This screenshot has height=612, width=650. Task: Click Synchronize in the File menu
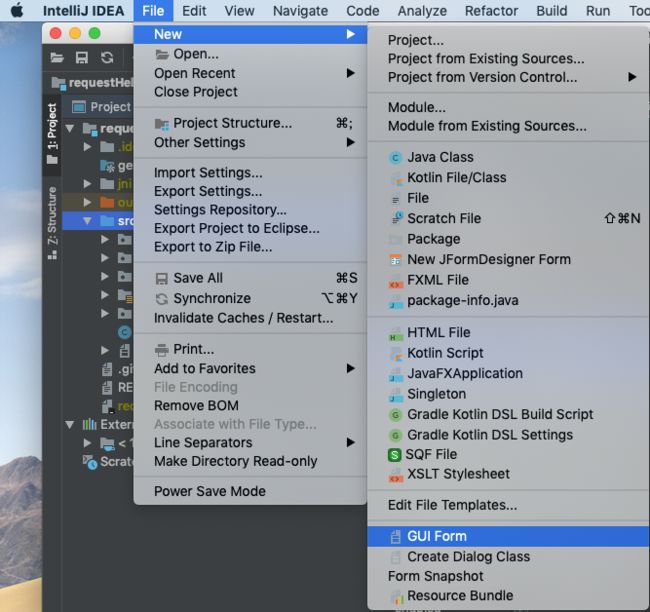click(x=250, y=299)
